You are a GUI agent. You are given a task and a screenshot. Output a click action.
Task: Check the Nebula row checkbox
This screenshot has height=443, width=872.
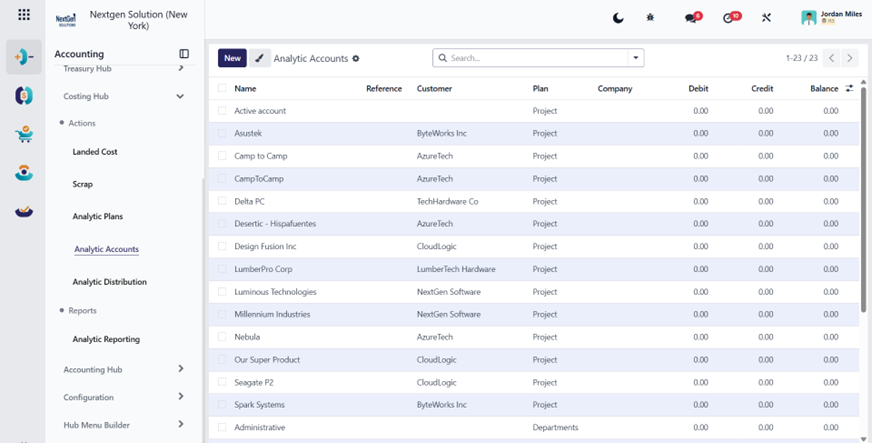(x=222, y=336)
